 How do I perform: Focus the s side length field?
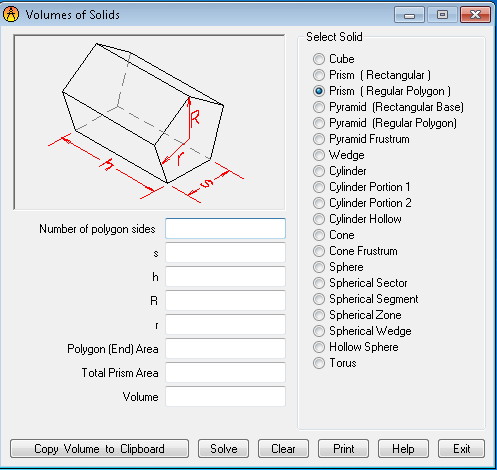tap(225, 253)
